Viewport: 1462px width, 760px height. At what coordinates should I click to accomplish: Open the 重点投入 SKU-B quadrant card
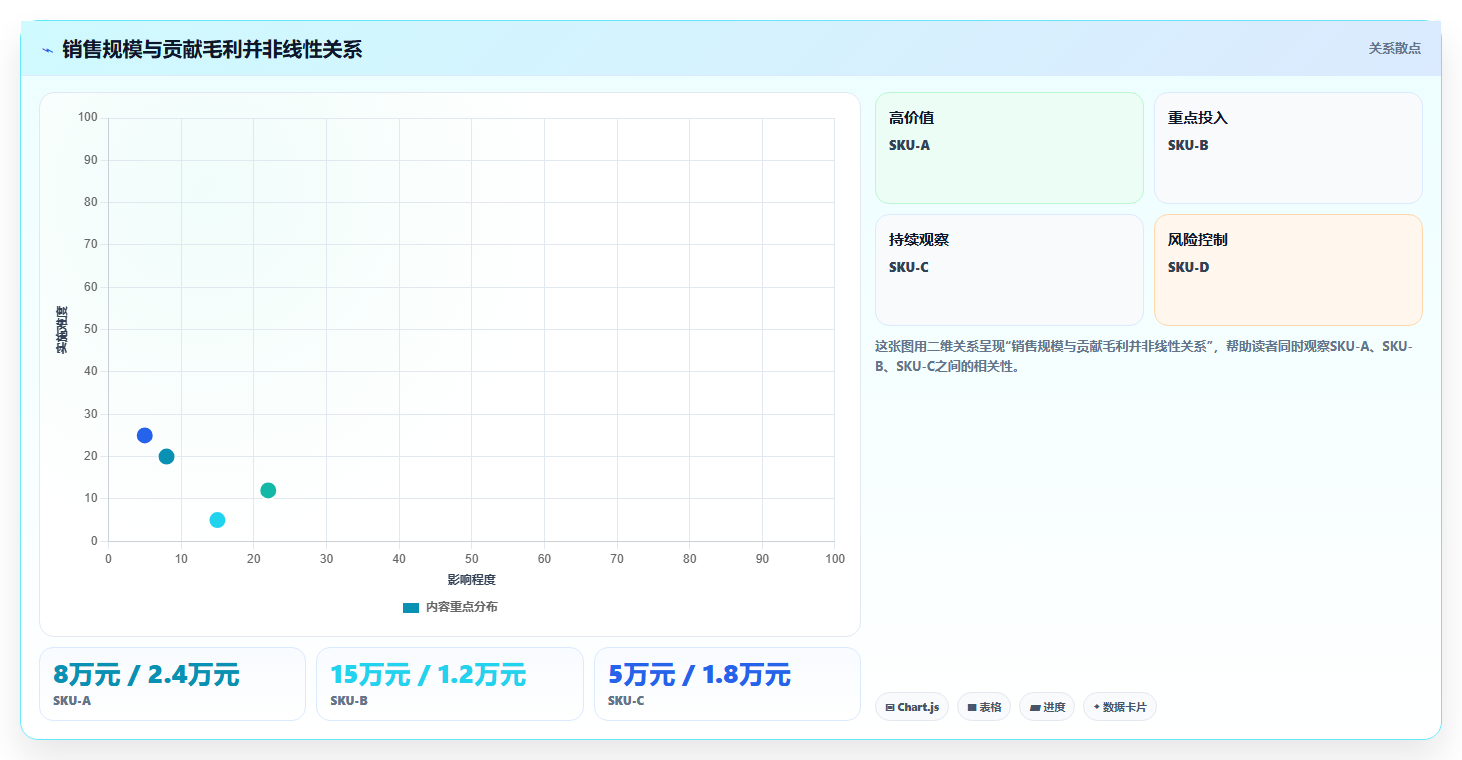[1288, 148]
